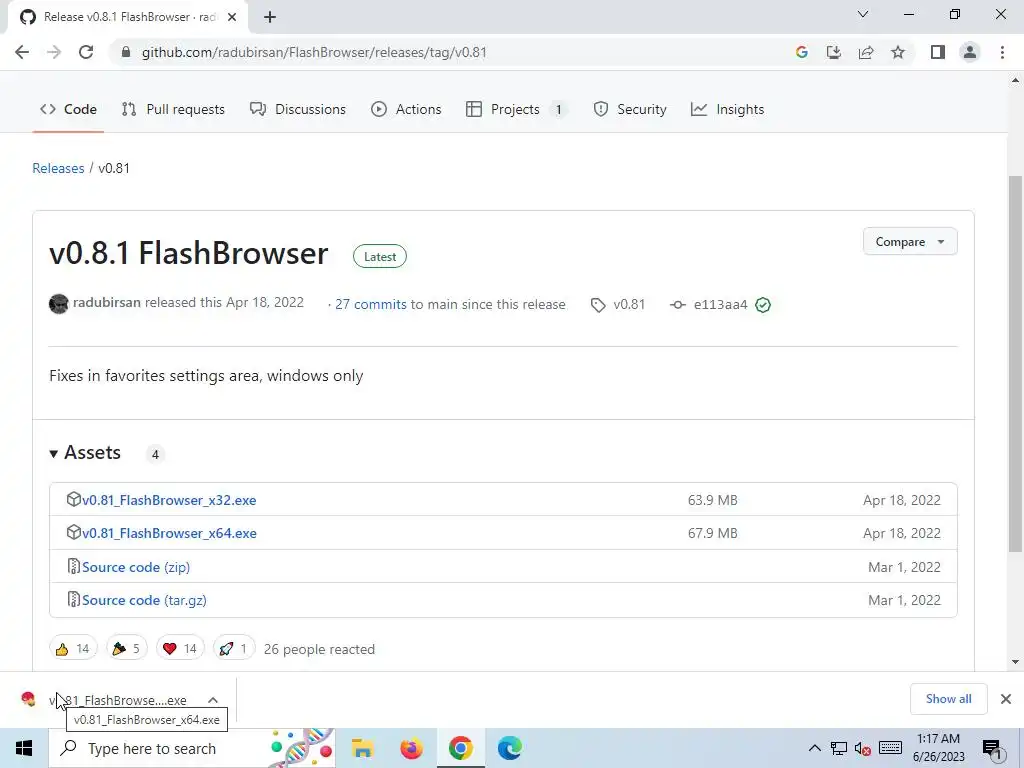Click the taskbar search box

[192, 748]
